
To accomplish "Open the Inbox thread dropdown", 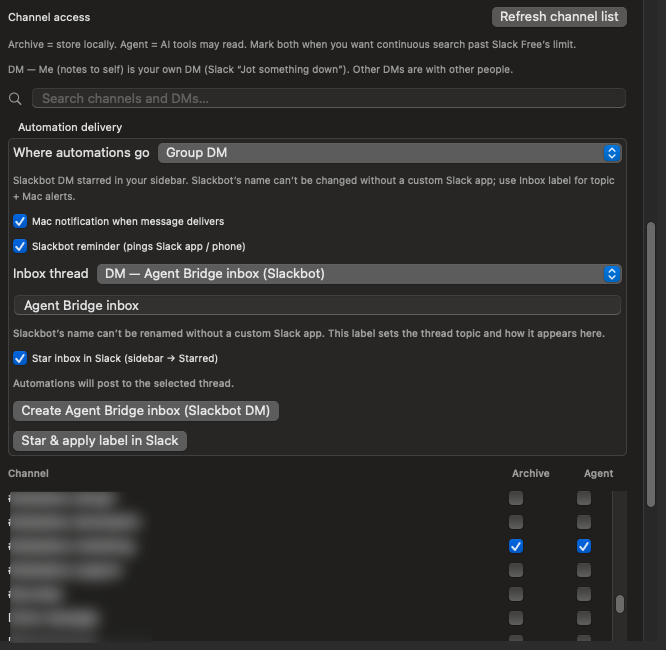I will (x=359, y=274).
